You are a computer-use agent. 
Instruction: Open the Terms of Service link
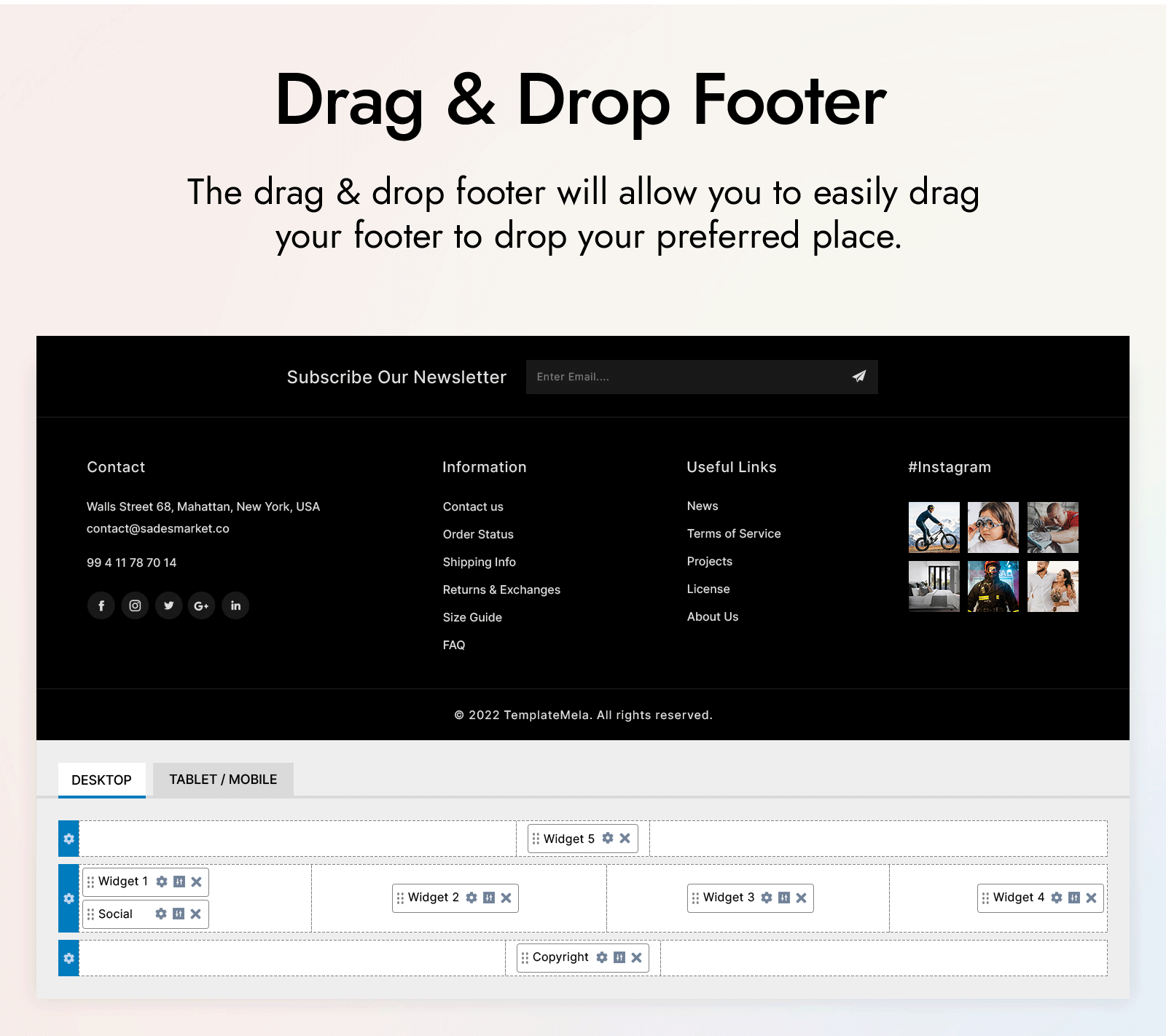point(733,533)
